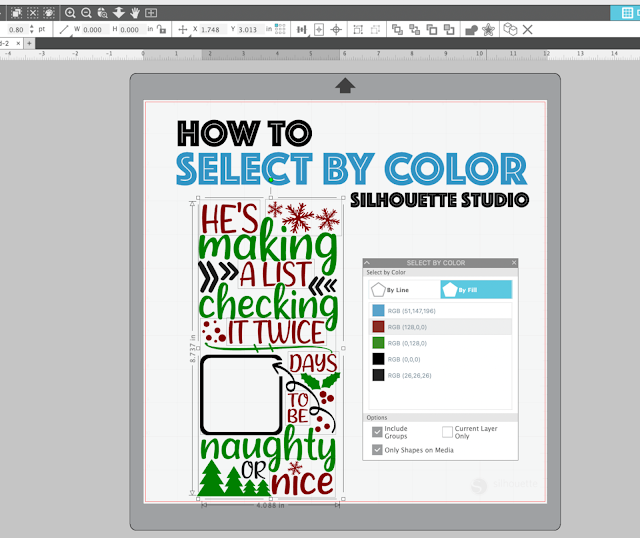Image resolution: width=640 pixels, height=538 pixels.
Task: Click the X position field 1.748
Action: (212, 30)
